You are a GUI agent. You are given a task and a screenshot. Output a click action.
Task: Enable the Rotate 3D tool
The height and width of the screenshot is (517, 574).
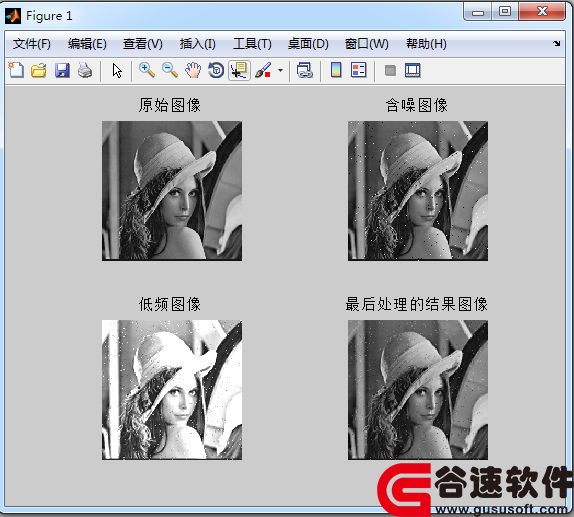click(x=216, y=70)
